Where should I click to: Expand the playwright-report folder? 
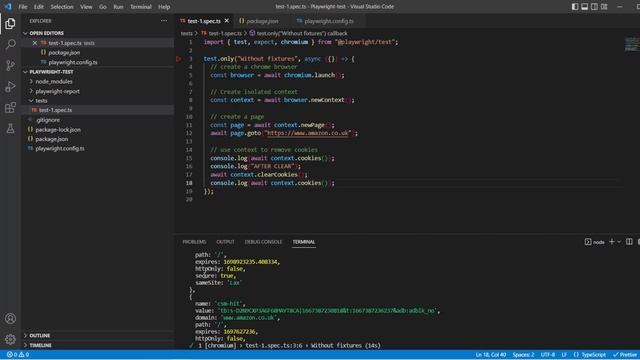[57, 91]
